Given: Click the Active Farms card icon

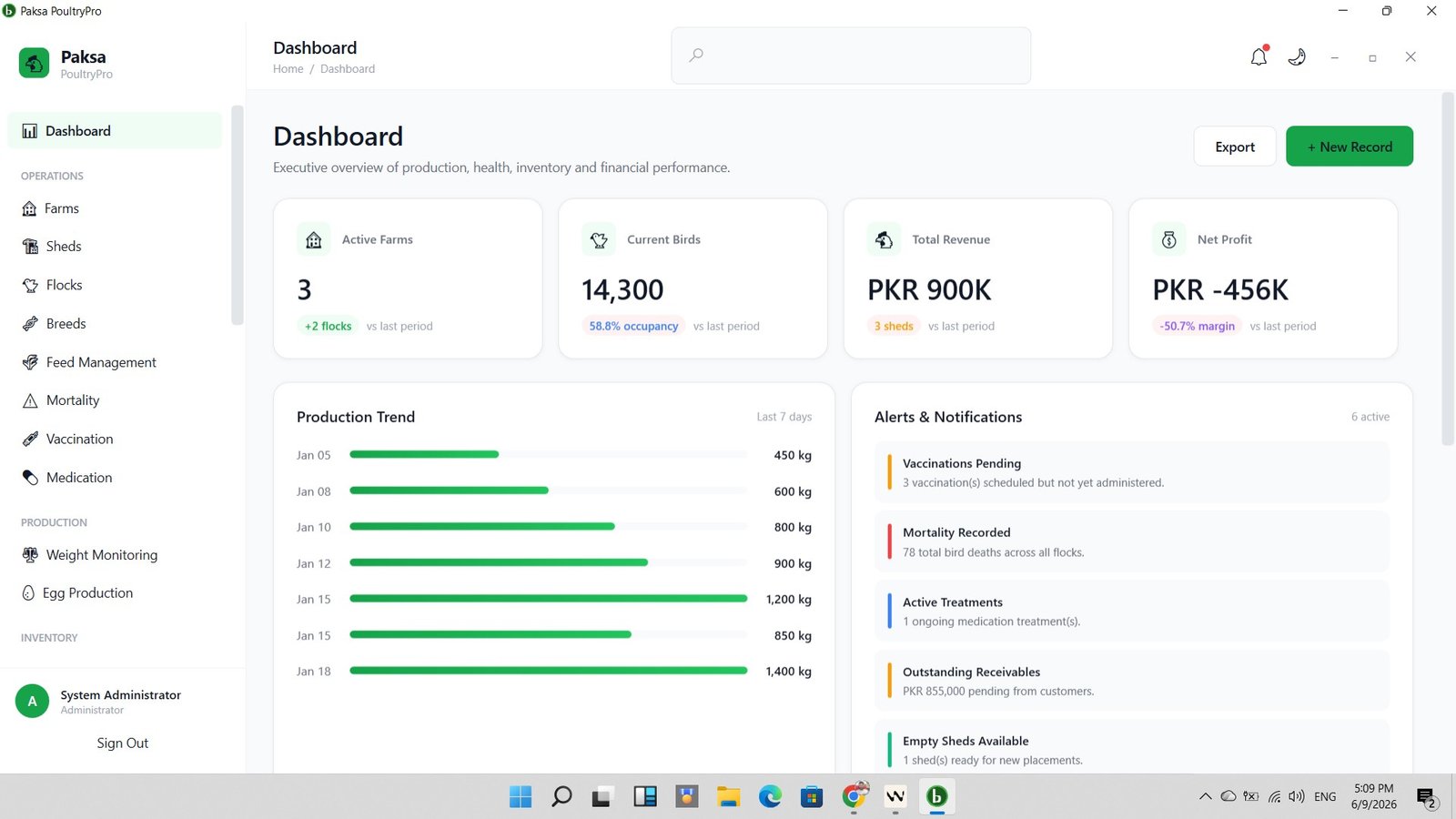Looking at the screenshot, I should click(x=314, y=239).
